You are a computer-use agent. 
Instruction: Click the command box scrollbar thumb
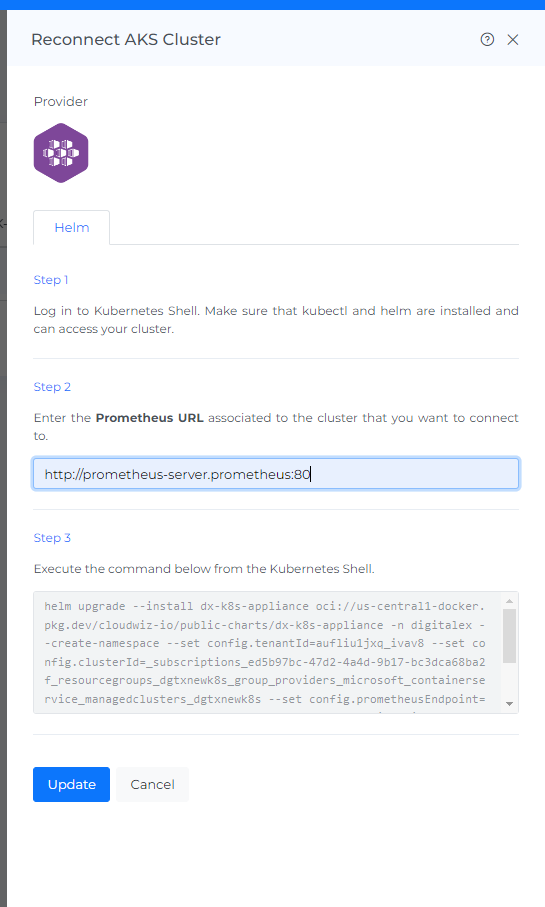510,636
